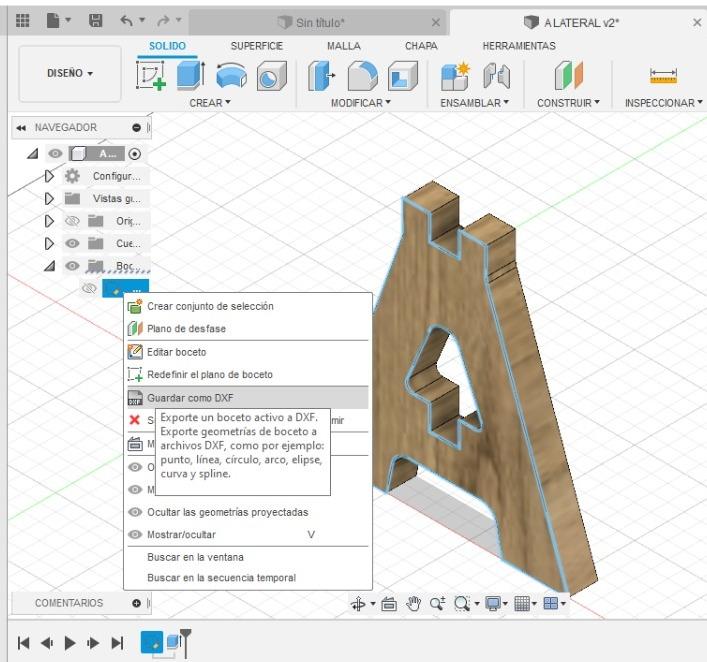Select the Shell tool
Screen dimensions: 707x662
click(x=403, y=75)
